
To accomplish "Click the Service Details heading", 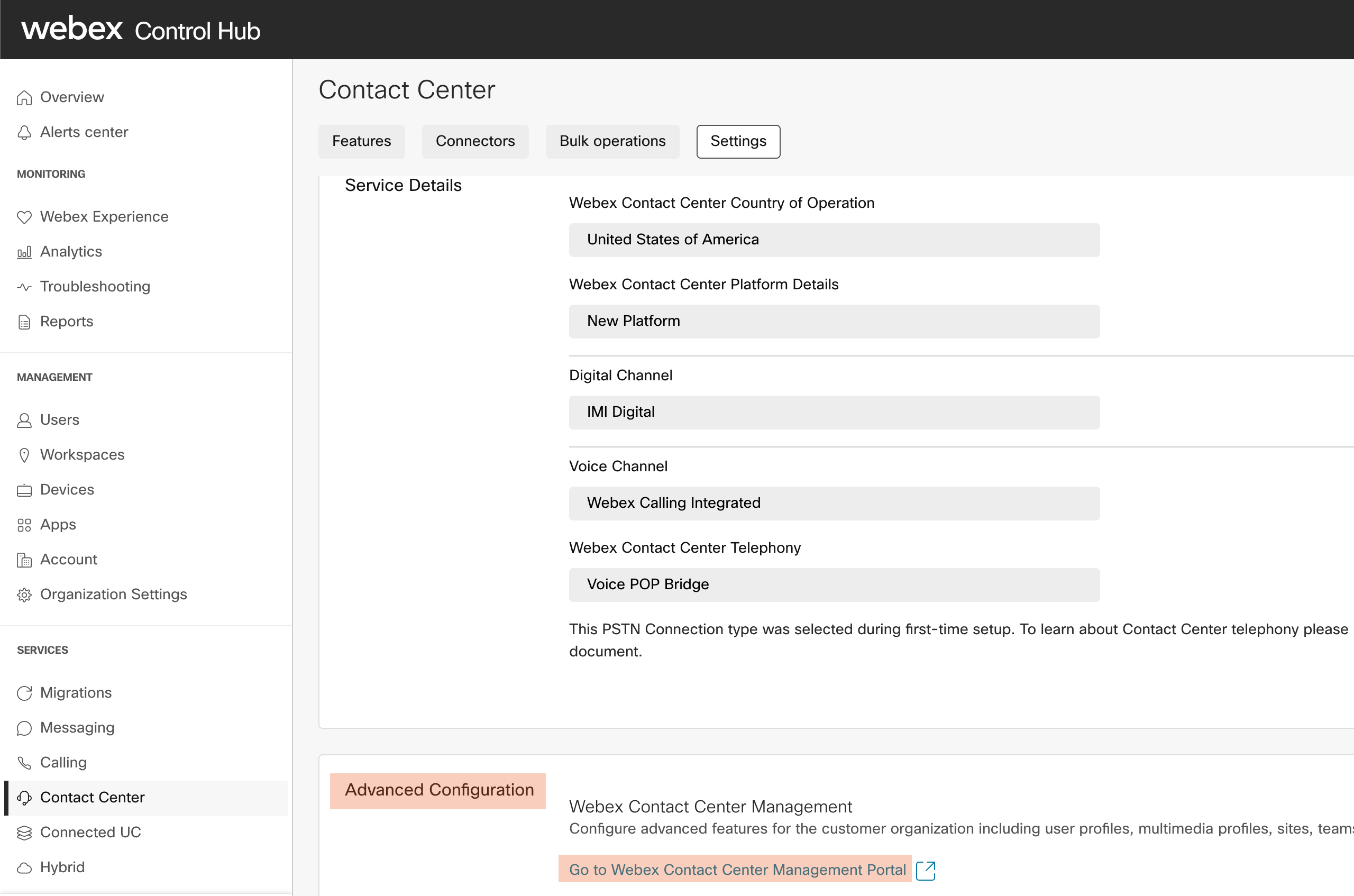I will coord(403,185).
